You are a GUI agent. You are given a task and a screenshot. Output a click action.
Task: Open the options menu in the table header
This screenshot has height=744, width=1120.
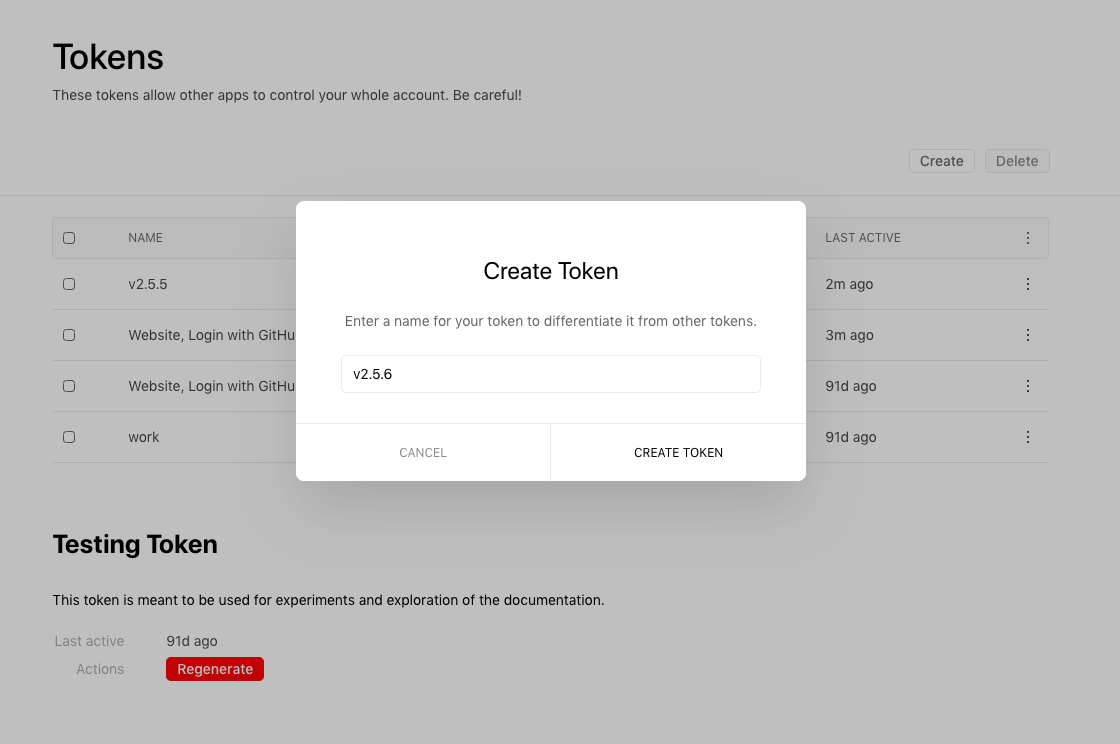(1028, 238)
